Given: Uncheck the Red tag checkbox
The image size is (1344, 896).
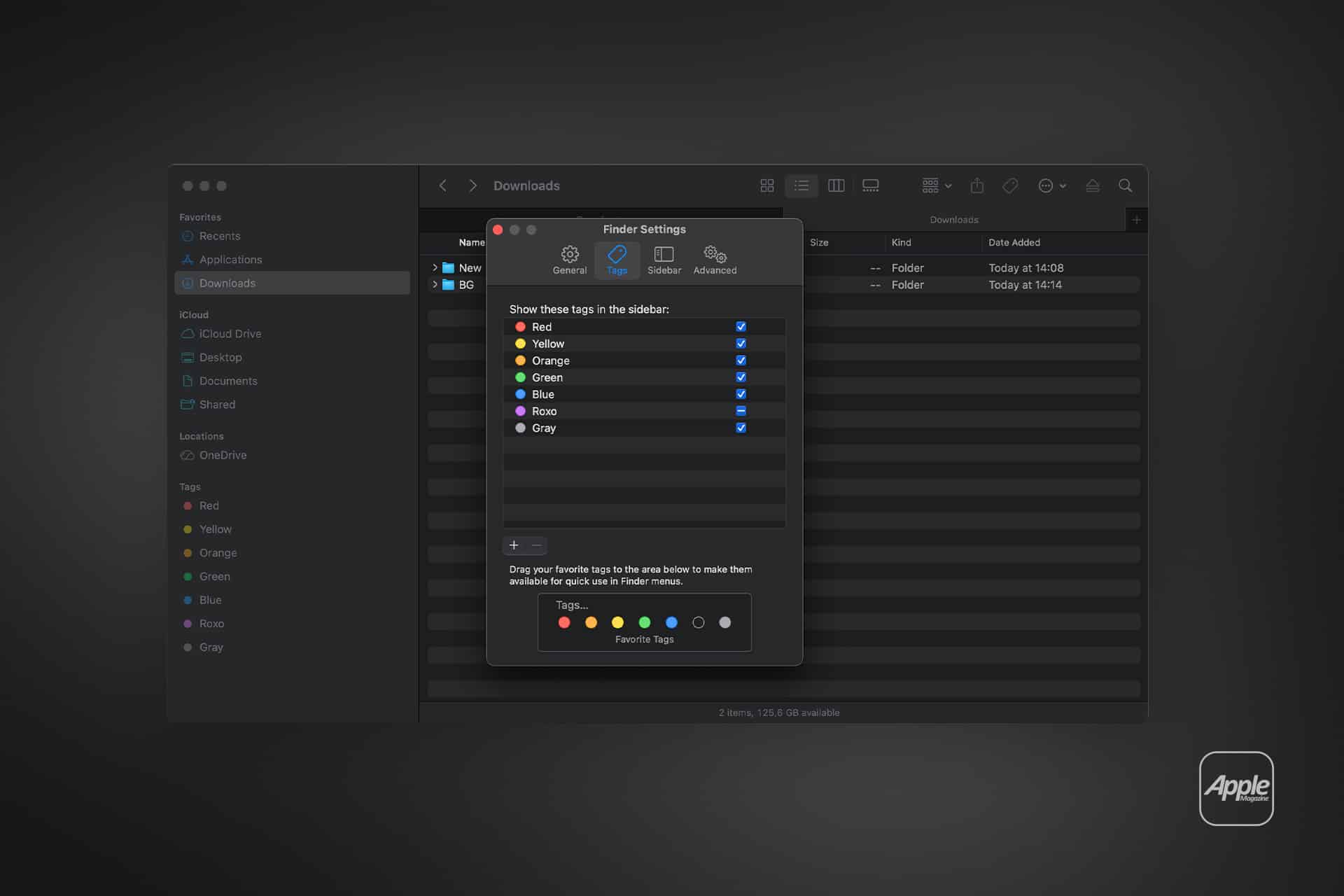Looking at the screenshot, I should click(x=741, y=327).
